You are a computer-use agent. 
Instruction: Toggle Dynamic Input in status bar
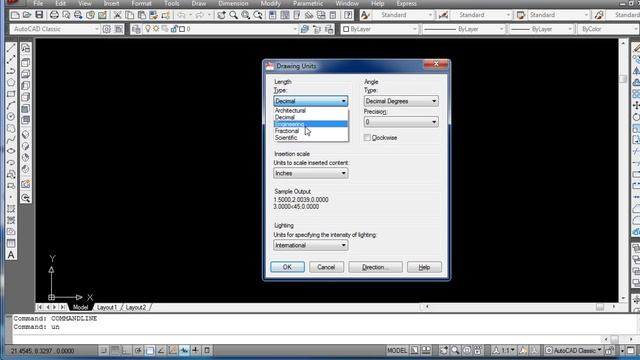[184, 350]
